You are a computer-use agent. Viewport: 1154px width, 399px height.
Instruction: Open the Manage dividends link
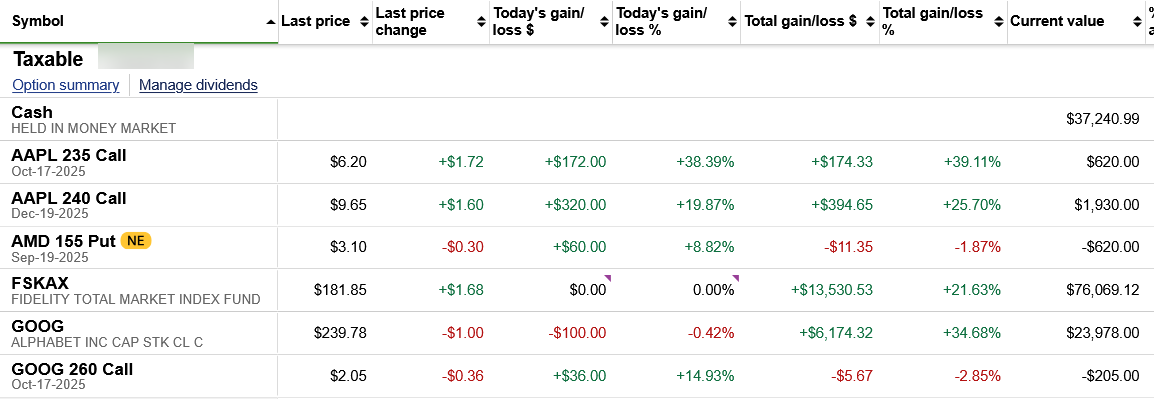coord(198,85)
